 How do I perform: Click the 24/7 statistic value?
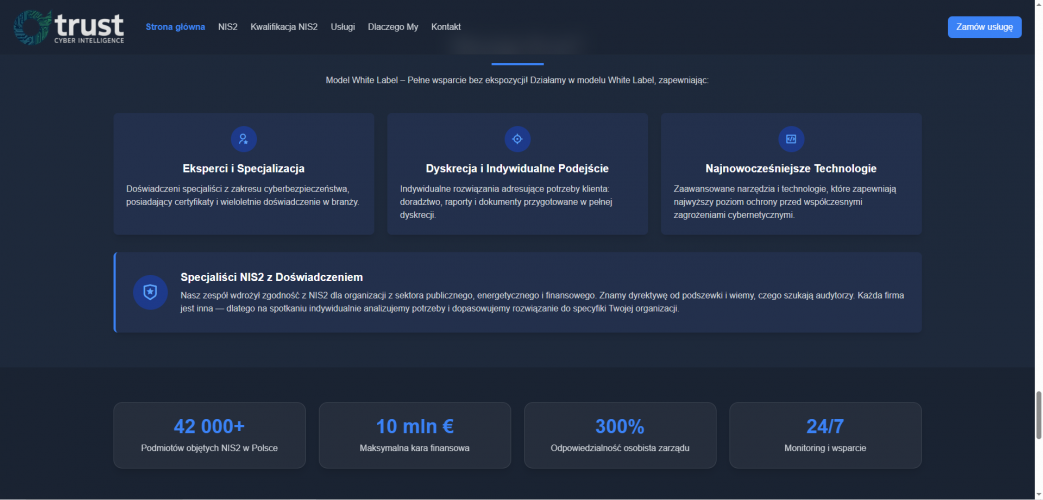[x=825, y=426]
